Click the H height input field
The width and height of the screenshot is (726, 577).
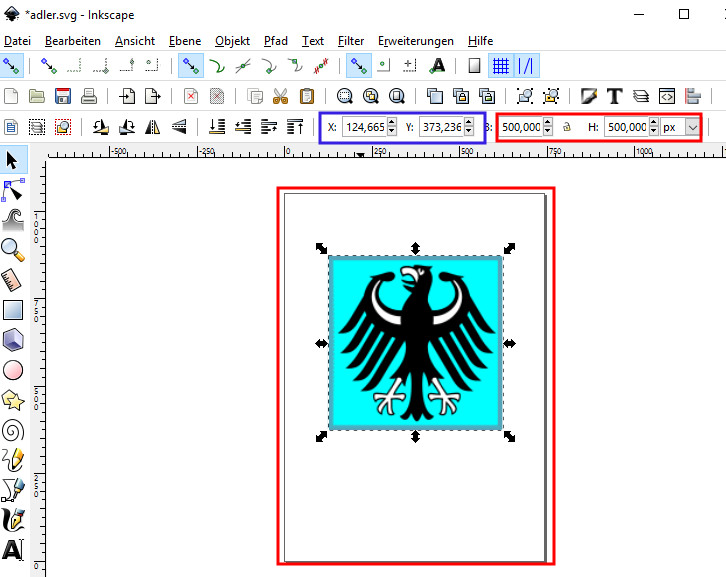coord(626,127)
